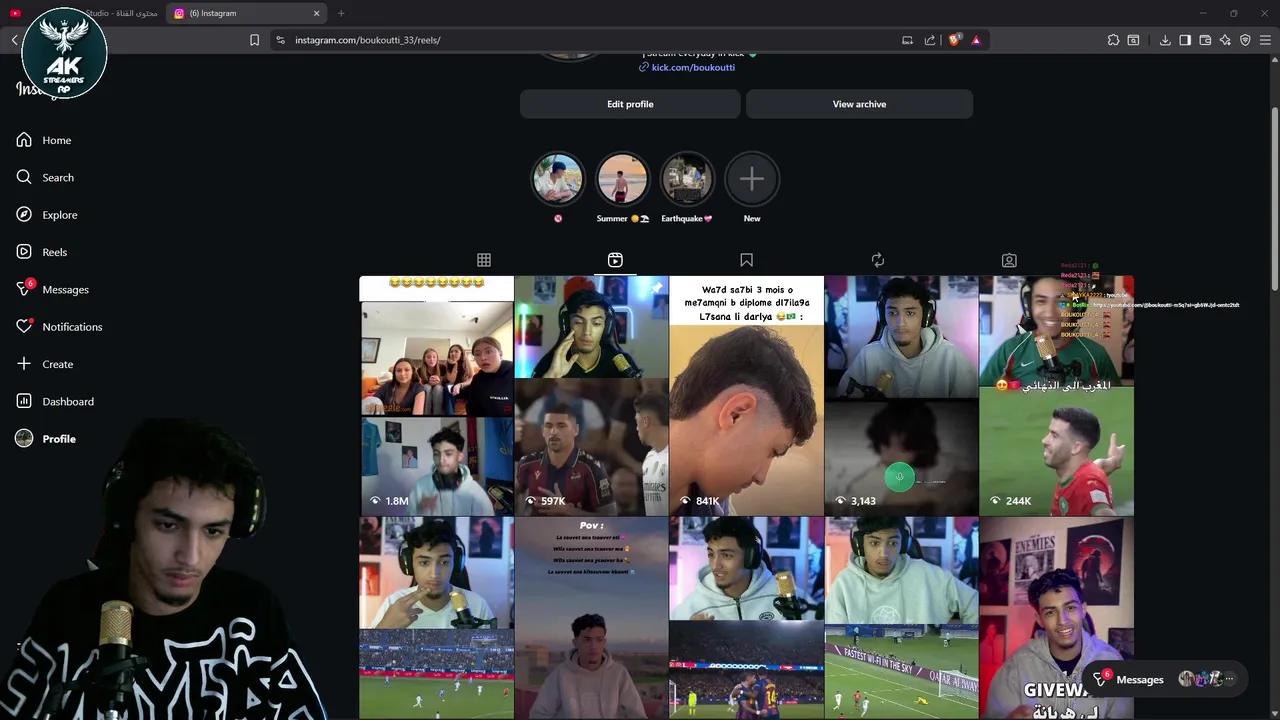Open browser Downloads
Screen dimensions: 1280x720
click(x=1165, y=40)
